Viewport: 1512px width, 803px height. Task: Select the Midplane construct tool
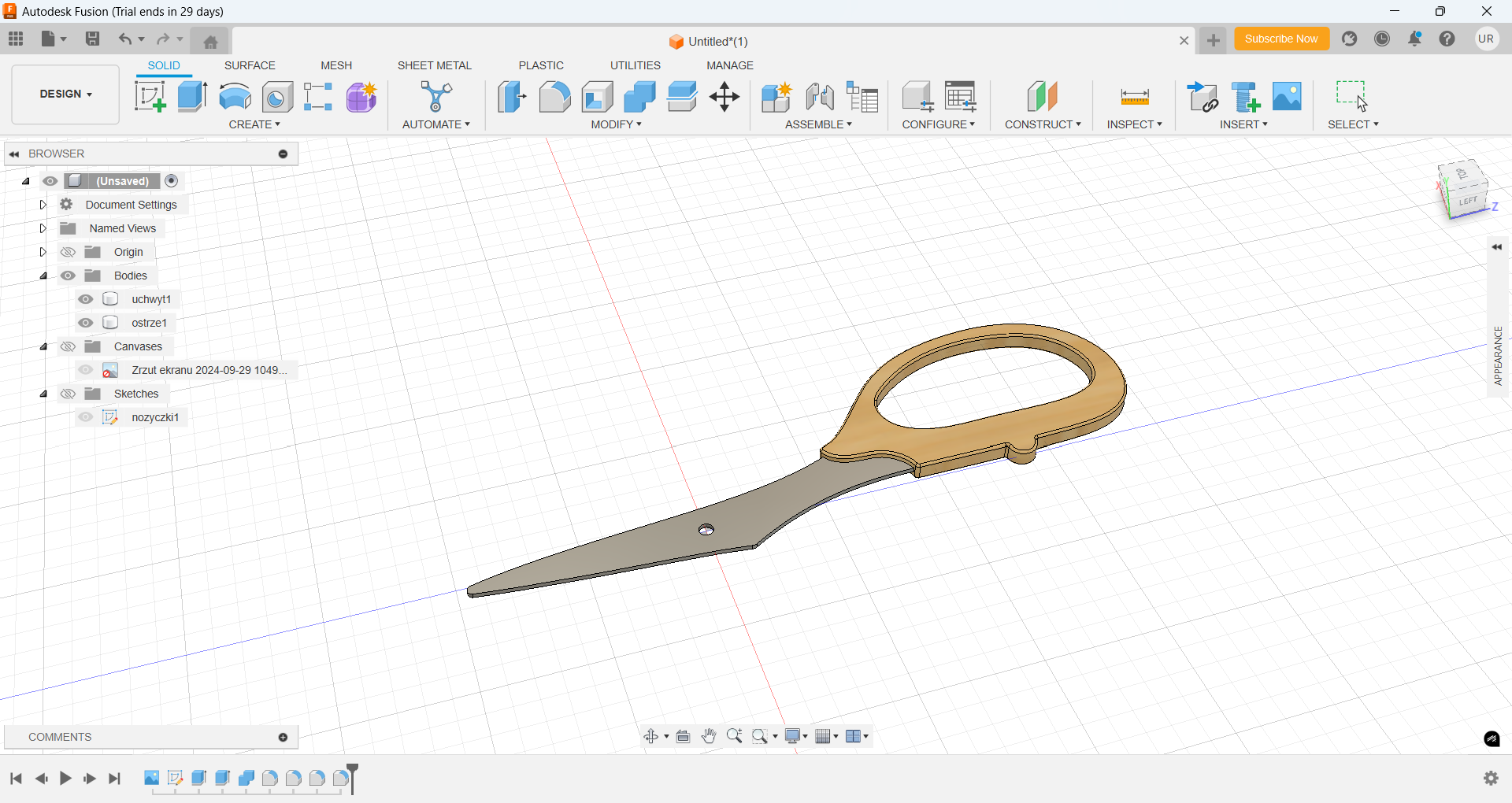point(1043,97)
